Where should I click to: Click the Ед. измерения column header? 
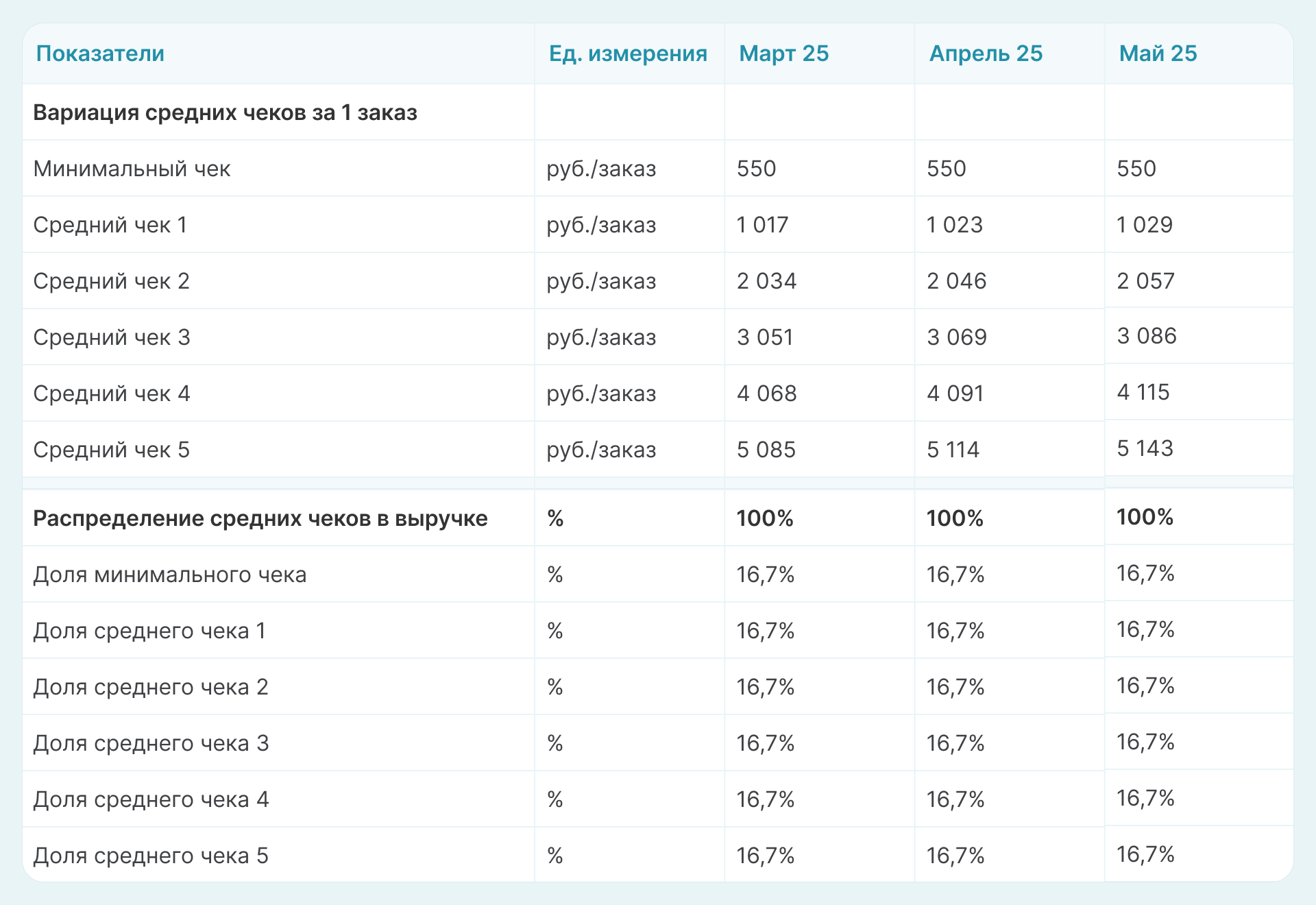(628, 53)
